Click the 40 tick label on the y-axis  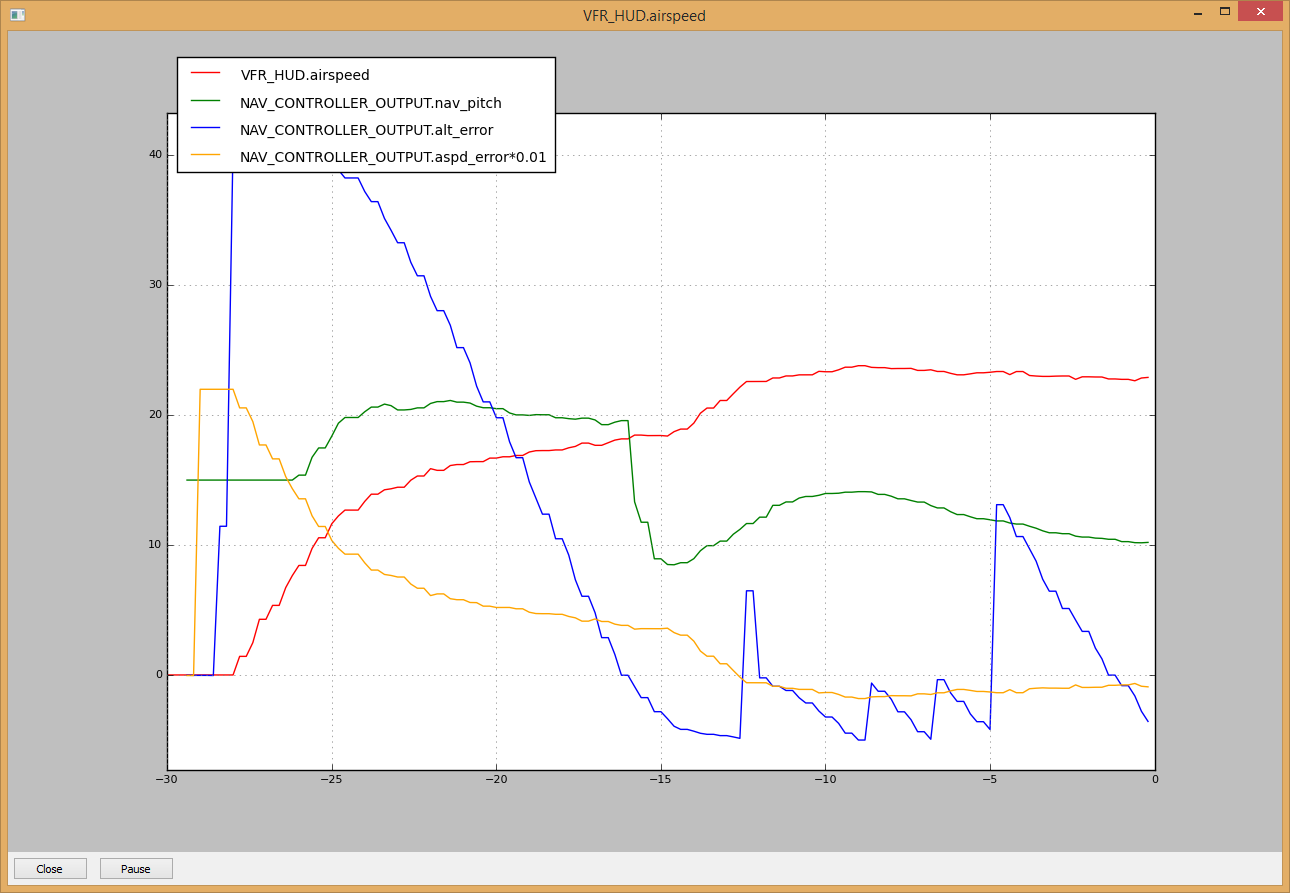(x=155, y=155)
